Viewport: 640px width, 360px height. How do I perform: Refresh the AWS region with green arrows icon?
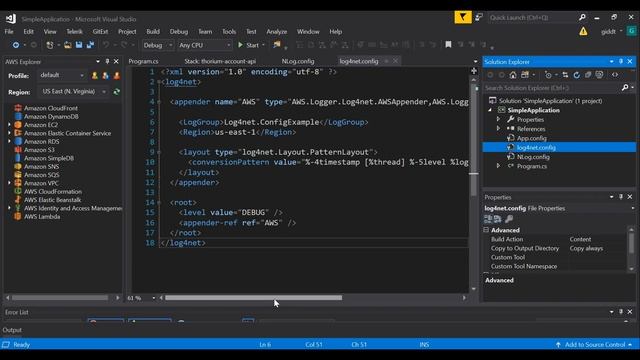coord(117,91)
